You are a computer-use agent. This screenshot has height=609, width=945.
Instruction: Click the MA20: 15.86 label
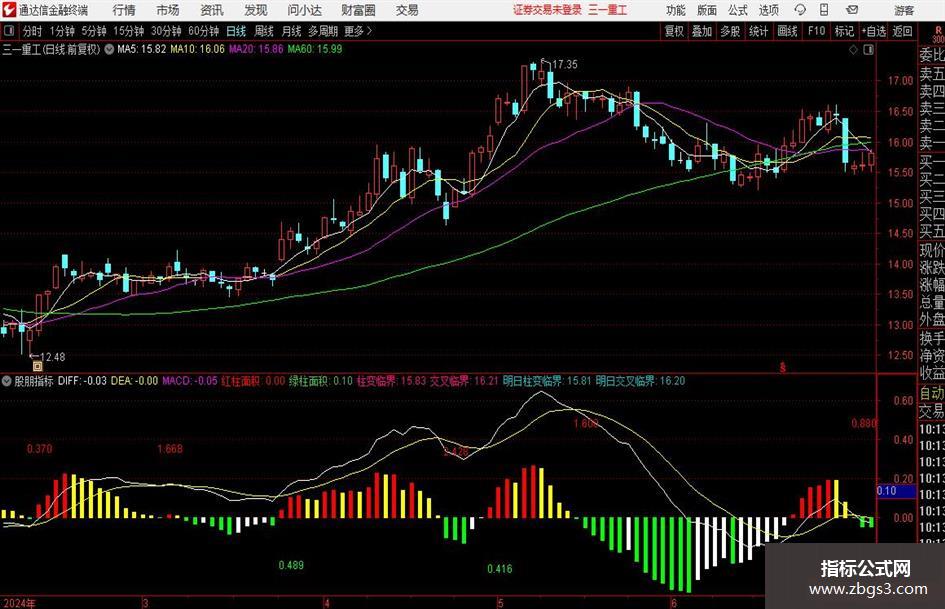[256, 49]
